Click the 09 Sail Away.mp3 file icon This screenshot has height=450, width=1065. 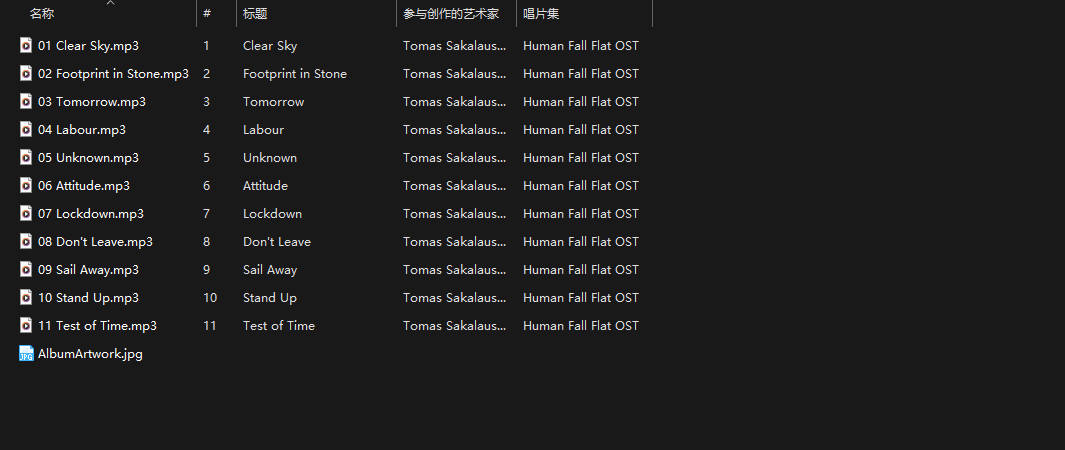[x=27, y=269]
